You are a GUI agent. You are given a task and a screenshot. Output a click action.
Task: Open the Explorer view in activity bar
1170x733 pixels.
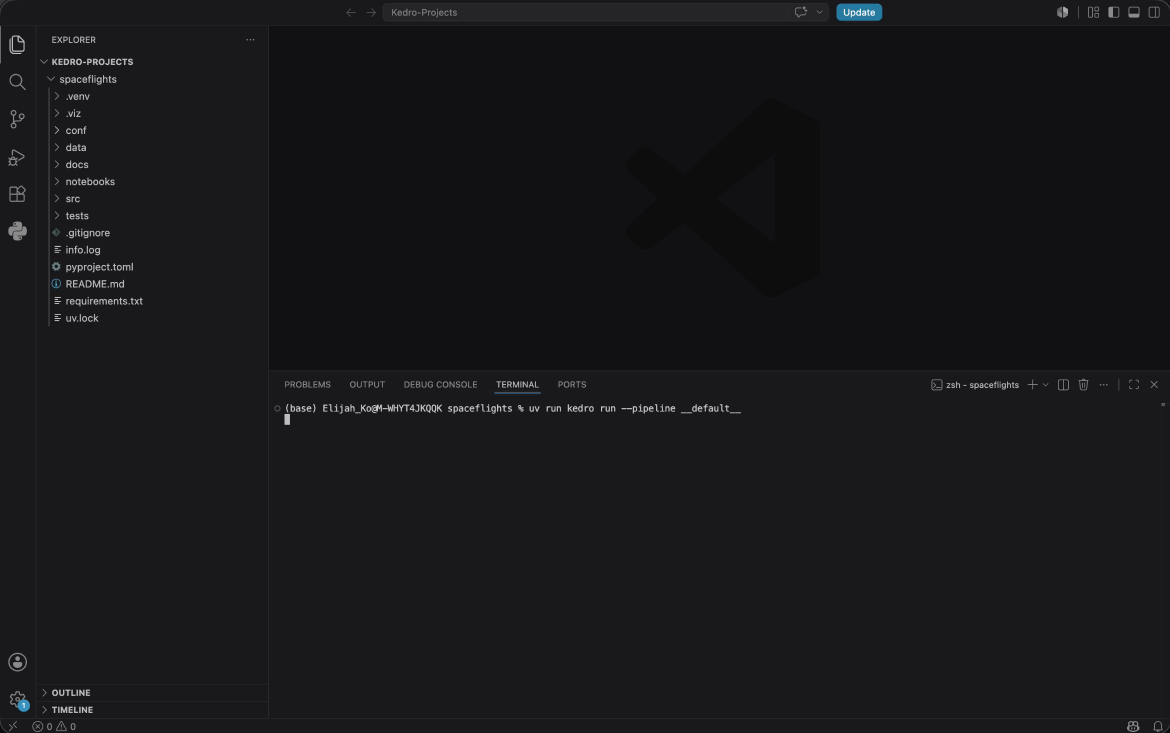tap(17, 44)
